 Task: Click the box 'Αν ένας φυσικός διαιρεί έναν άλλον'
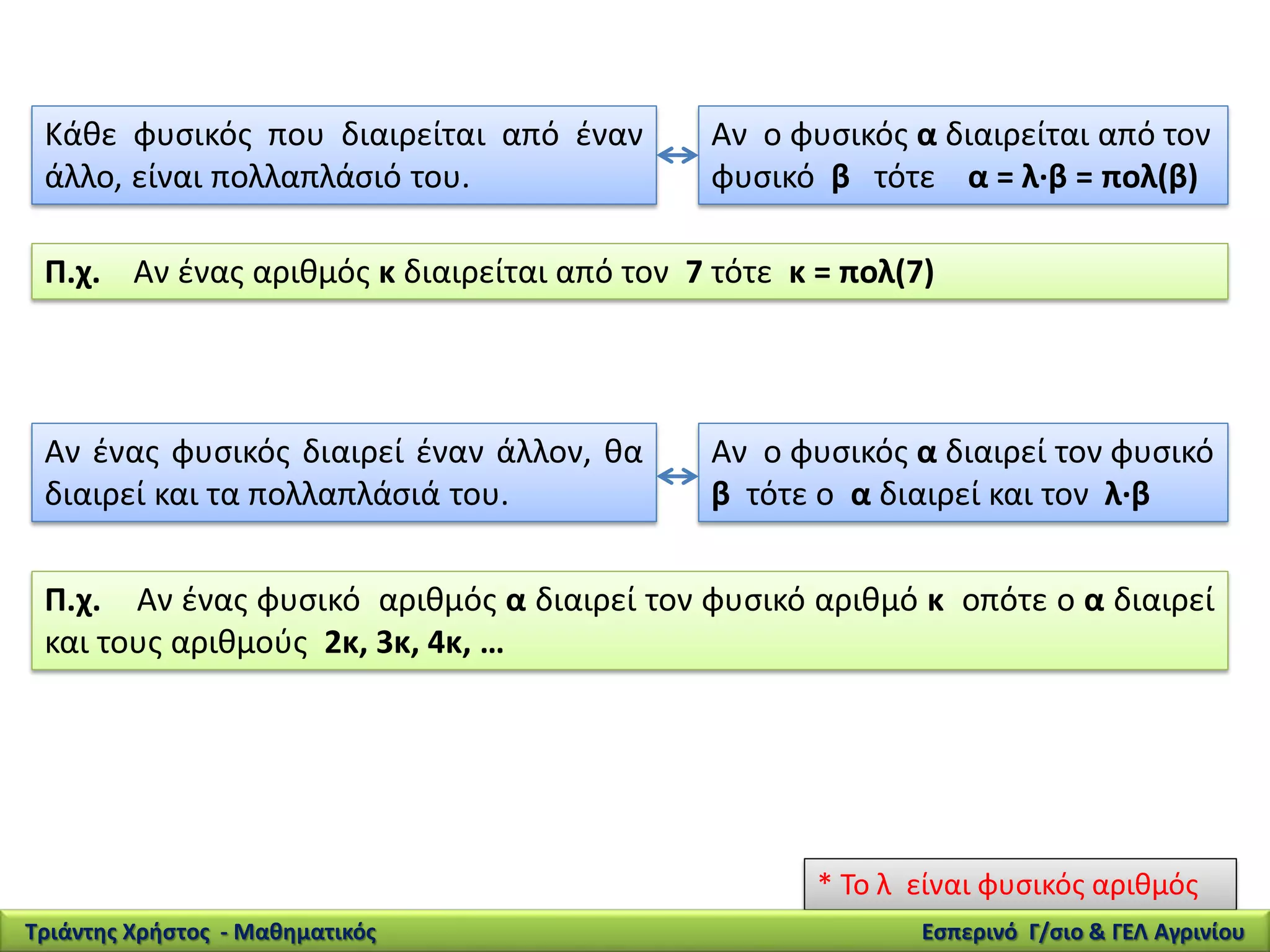point(344,472)
